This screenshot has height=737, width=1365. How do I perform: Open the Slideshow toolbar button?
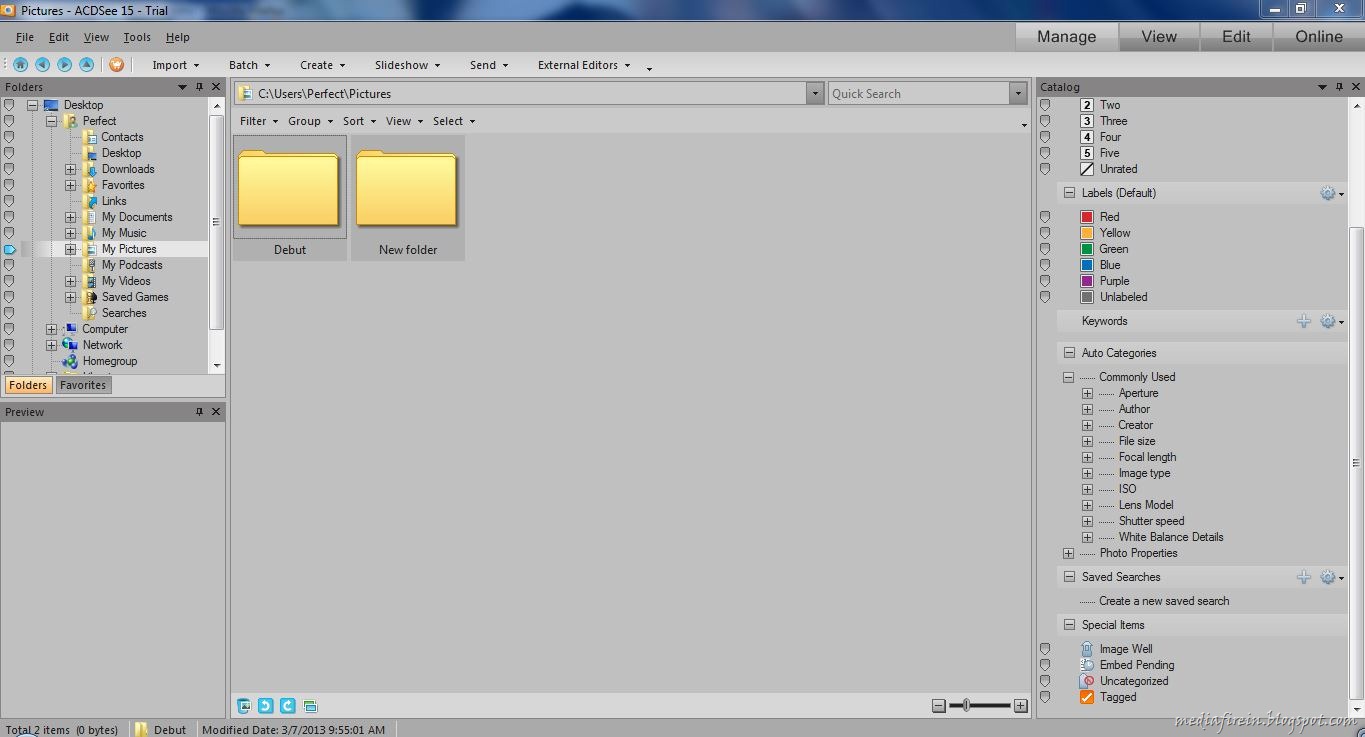[x=407, y=65]
